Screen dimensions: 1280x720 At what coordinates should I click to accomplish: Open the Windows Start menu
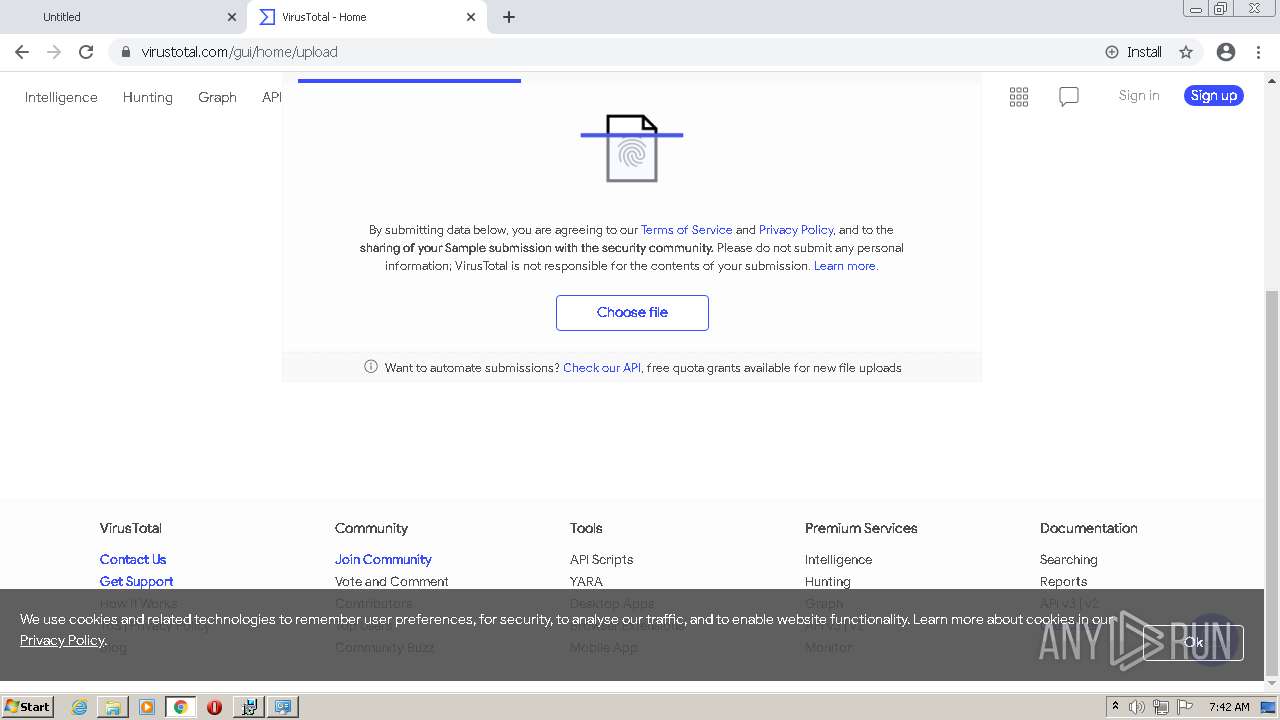coord(28,707)
